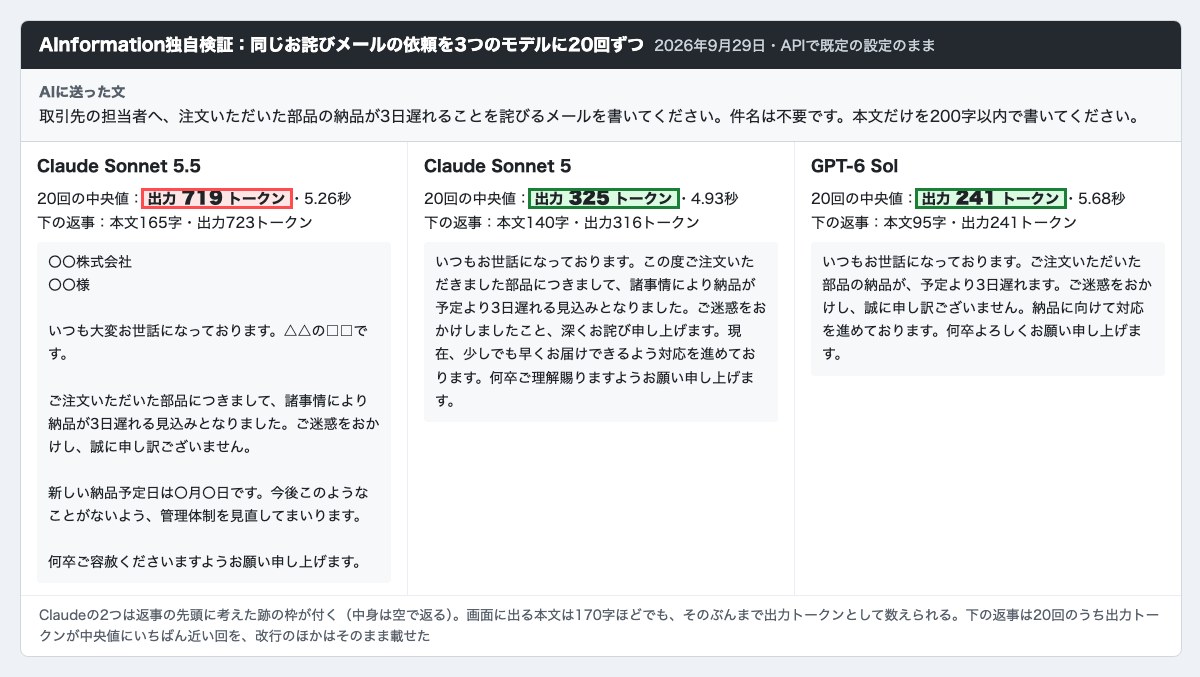The height and width of the screenshot is (677, 1200).
Task: Click the line 下の返事:本文140字・出力316トークン
Action: 562,222
